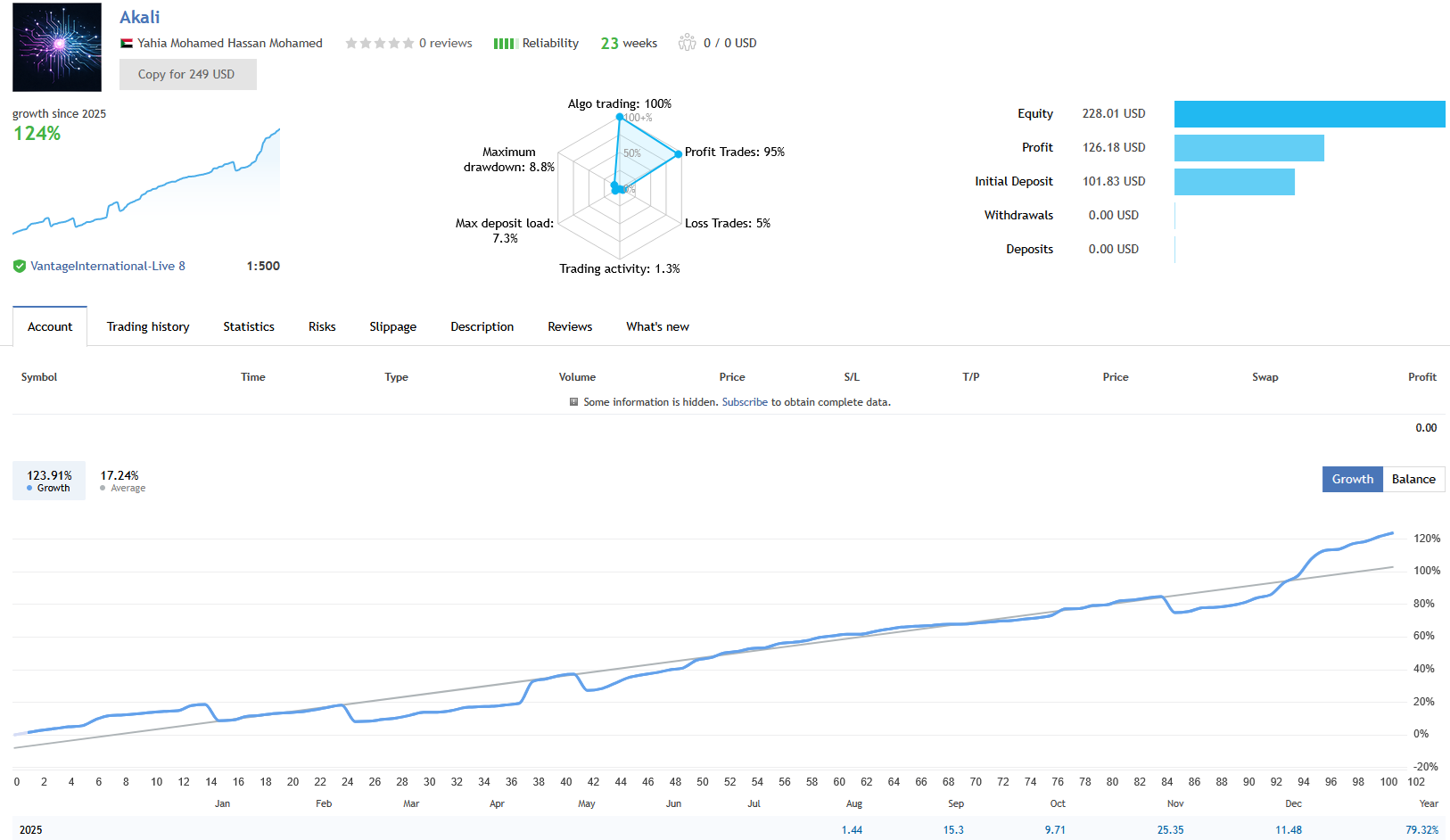Click the VantageInternational-Live 8 broker link
The width and height of the screenshot is (1450, 840).
109,266
